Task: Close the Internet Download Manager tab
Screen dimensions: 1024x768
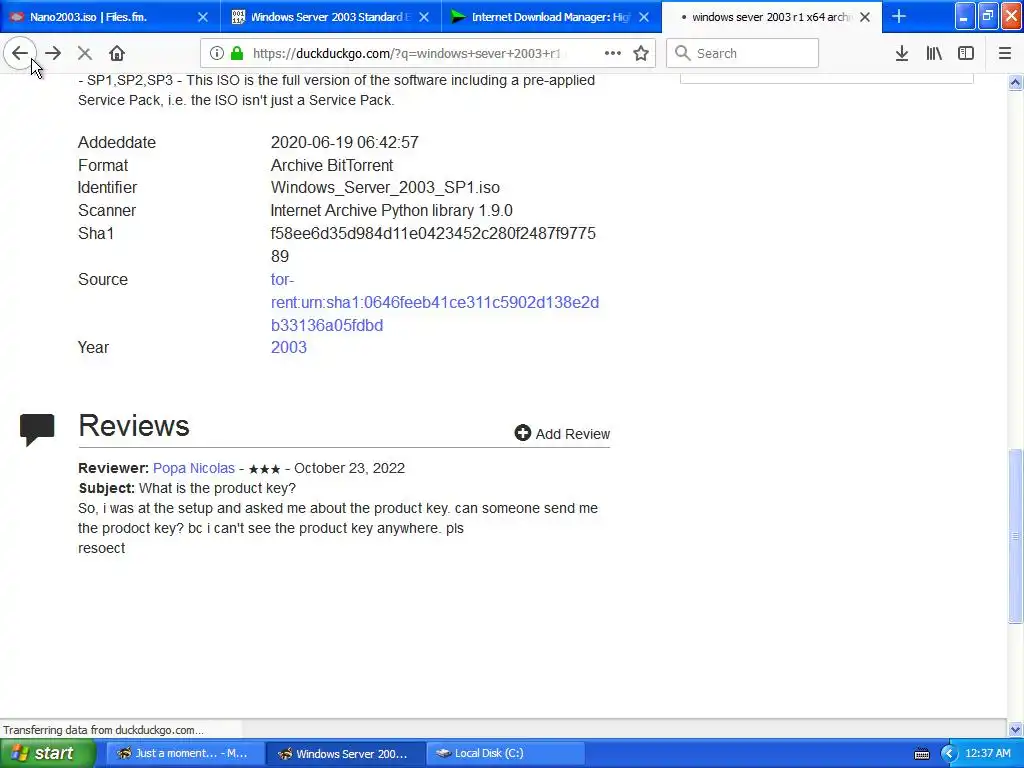Action: coord(644,17)
